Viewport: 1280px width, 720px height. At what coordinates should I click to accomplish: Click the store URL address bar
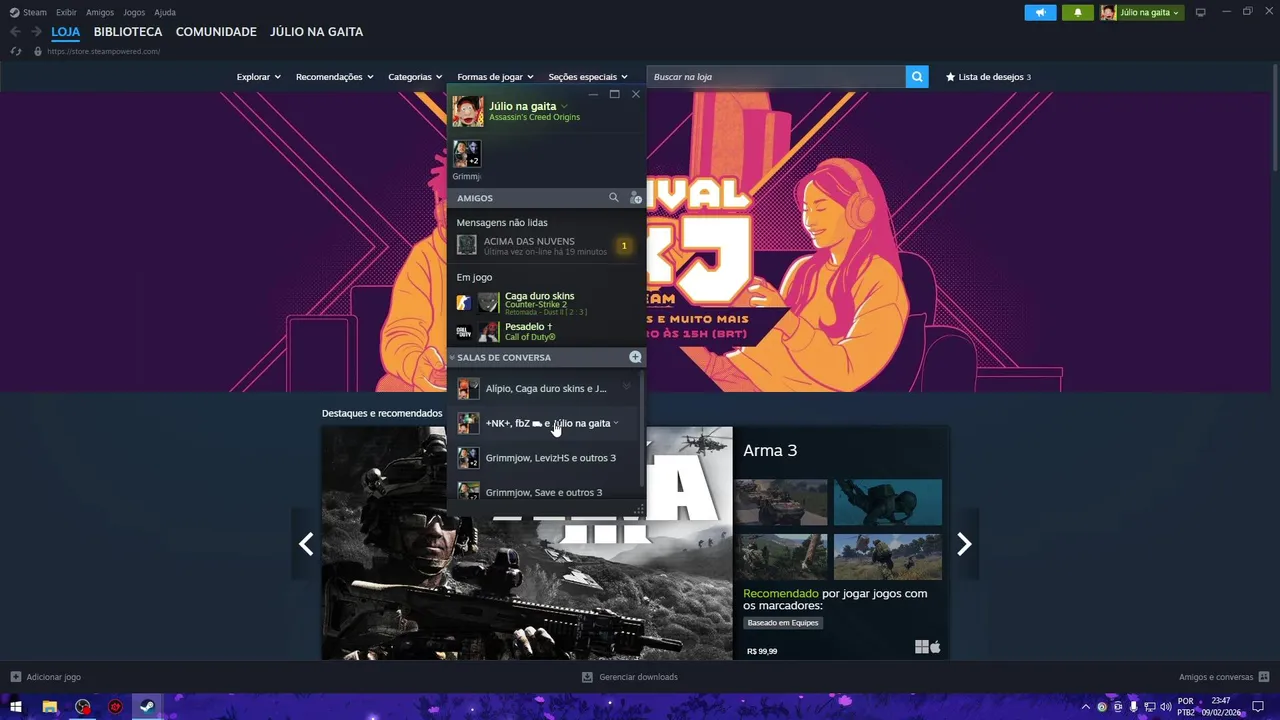pos(103,51)
